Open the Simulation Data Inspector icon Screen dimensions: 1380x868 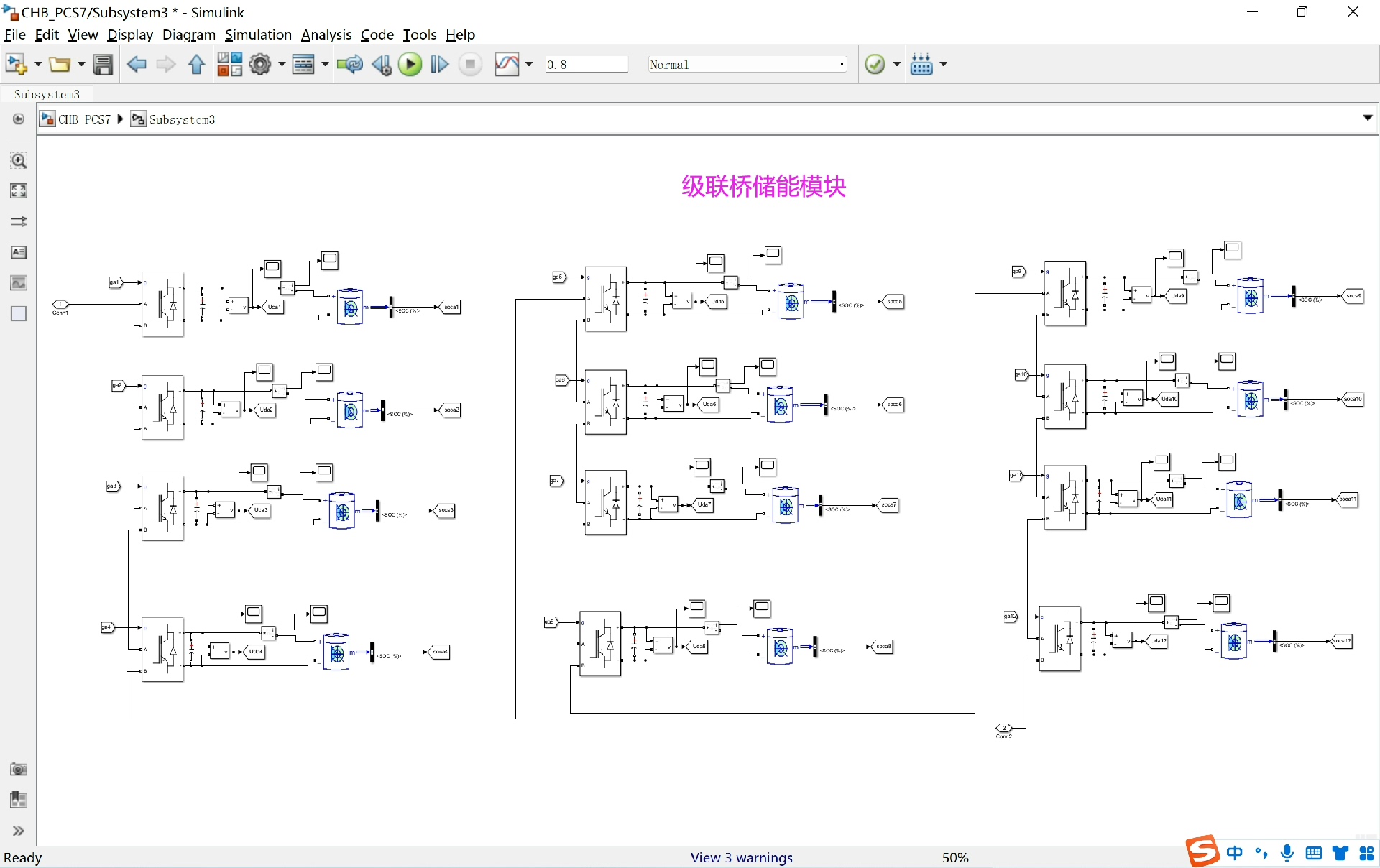[x=507, y=65]
